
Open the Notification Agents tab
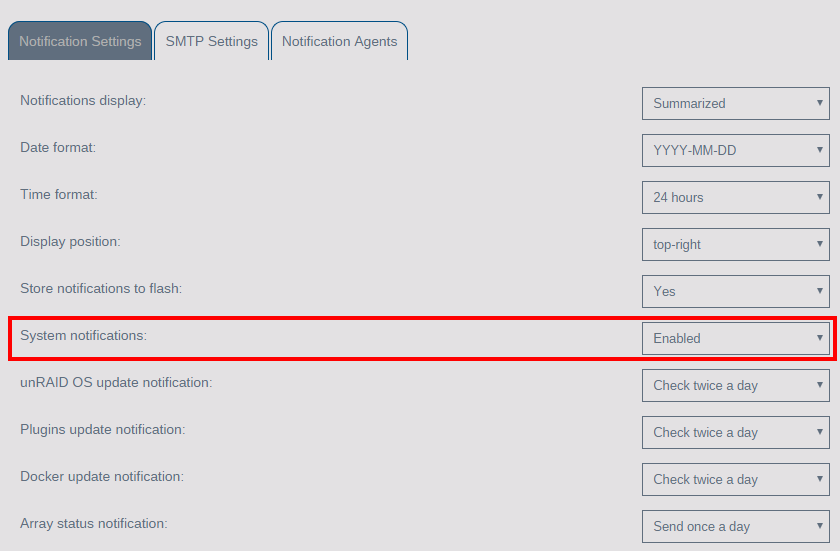coord(340,41)
